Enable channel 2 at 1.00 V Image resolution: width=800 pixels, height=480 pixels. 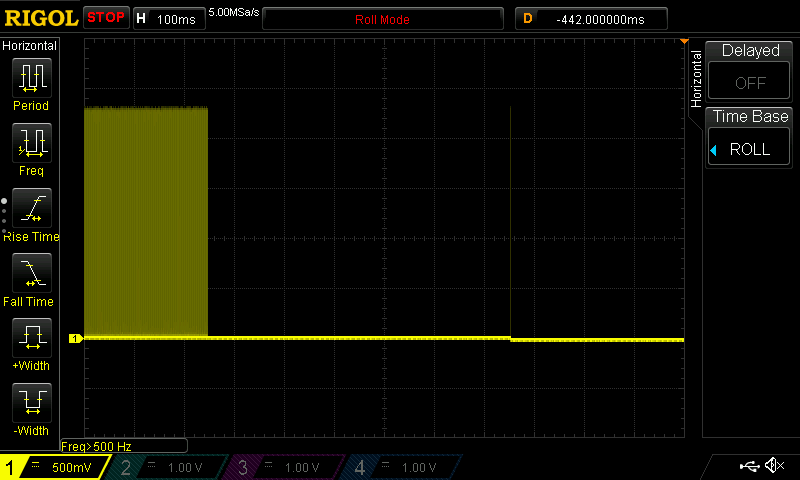point(168,467)
